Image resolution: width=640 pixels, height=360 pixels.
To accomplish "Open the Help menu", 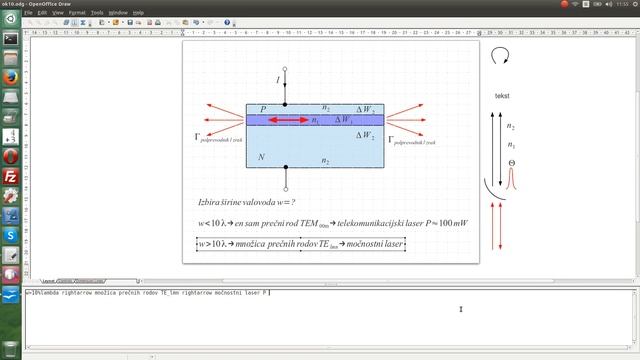I will coord(138,13).
